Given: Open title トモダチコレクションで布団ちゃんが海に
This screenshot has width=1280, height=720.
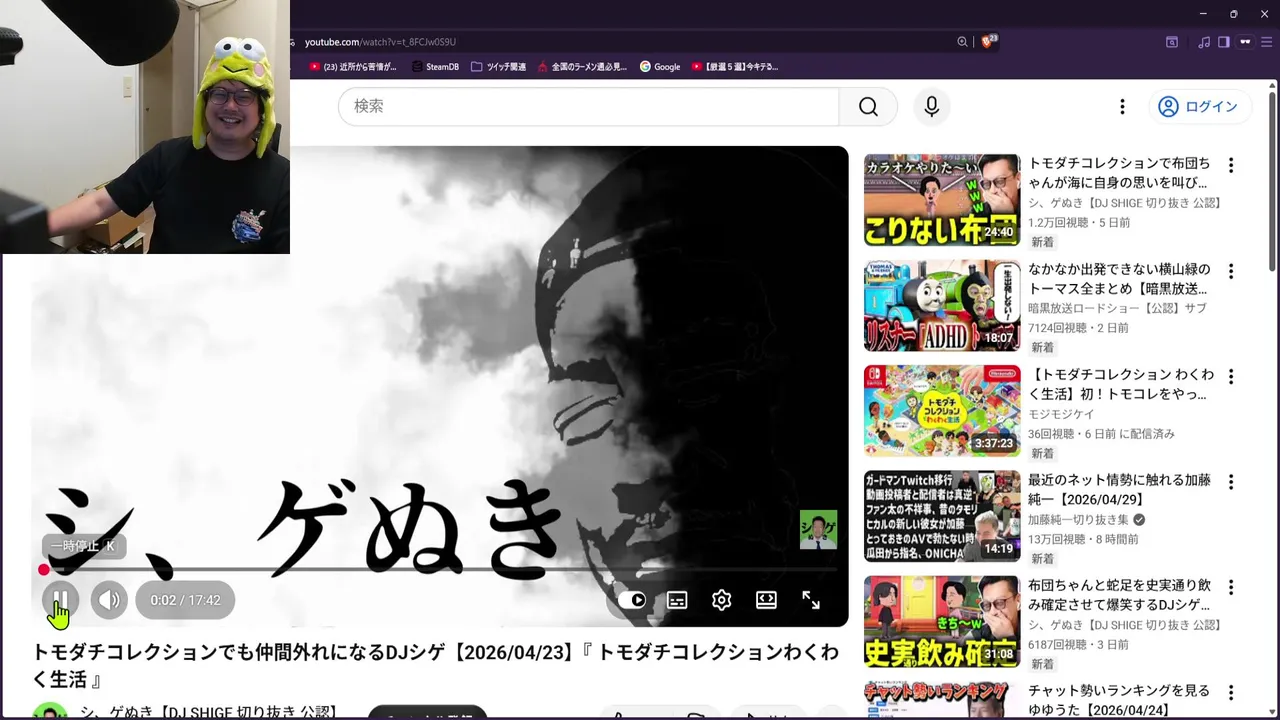Looking at the screenshot, I should click(1119, 173).
